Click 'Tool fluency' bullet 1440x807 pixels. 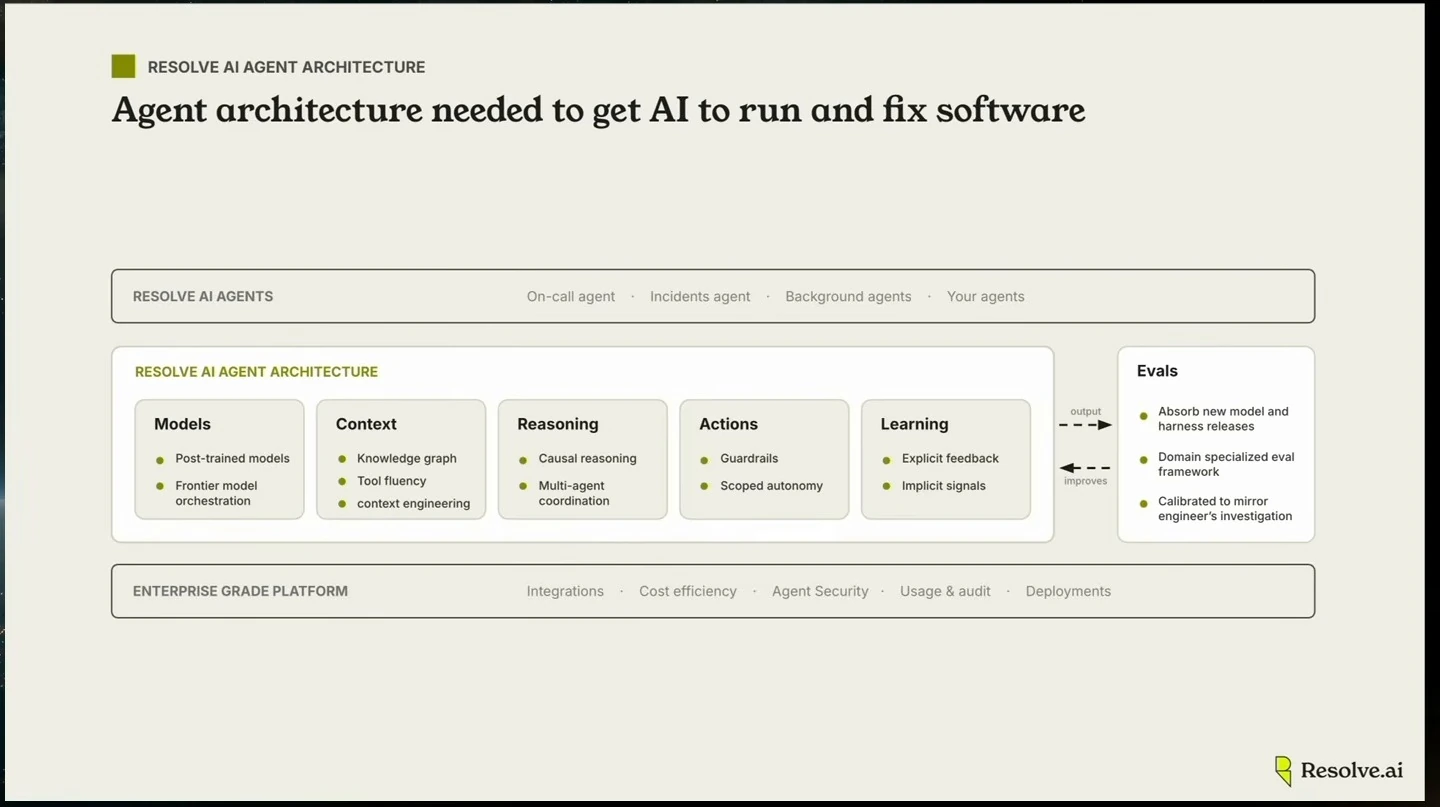(x=391, y=481)
